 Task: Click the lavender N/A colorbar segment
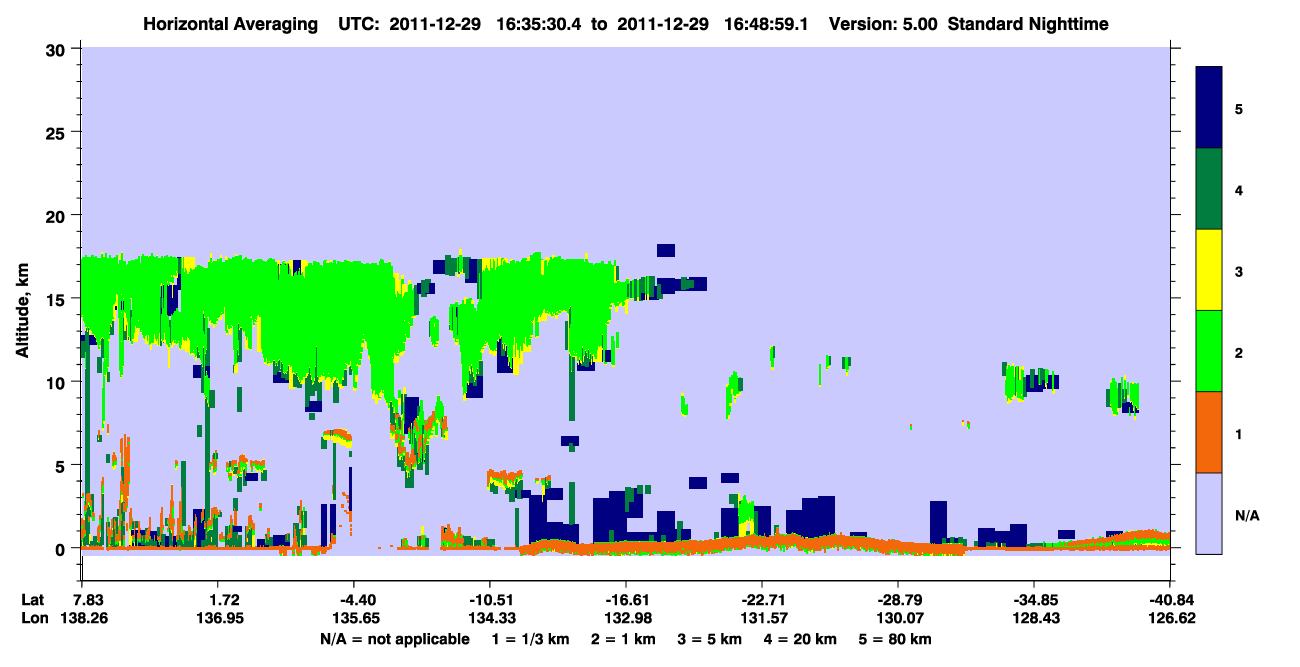[x=1209, y=512]
